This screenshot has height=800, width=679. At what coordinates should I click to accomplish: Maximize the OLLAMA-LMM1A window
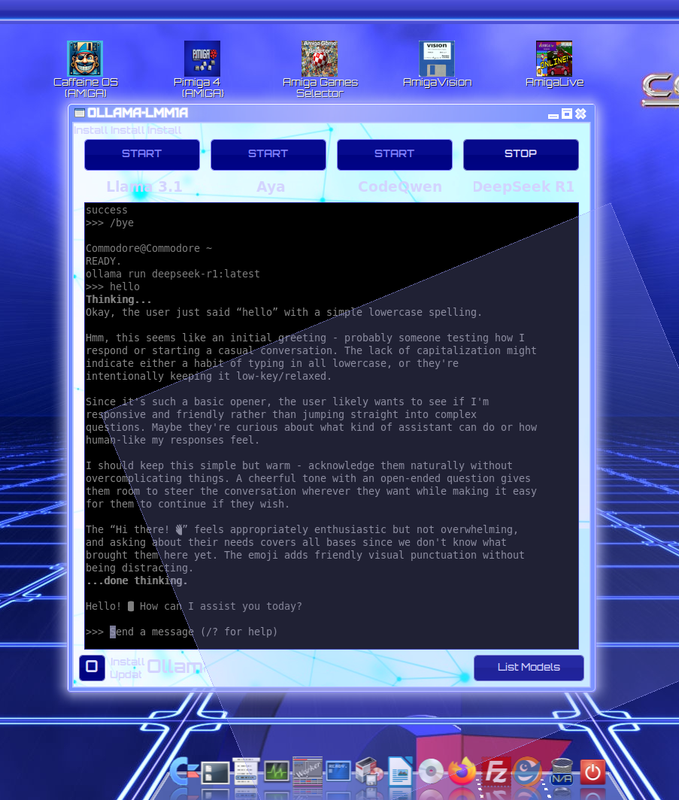[567, 113]
